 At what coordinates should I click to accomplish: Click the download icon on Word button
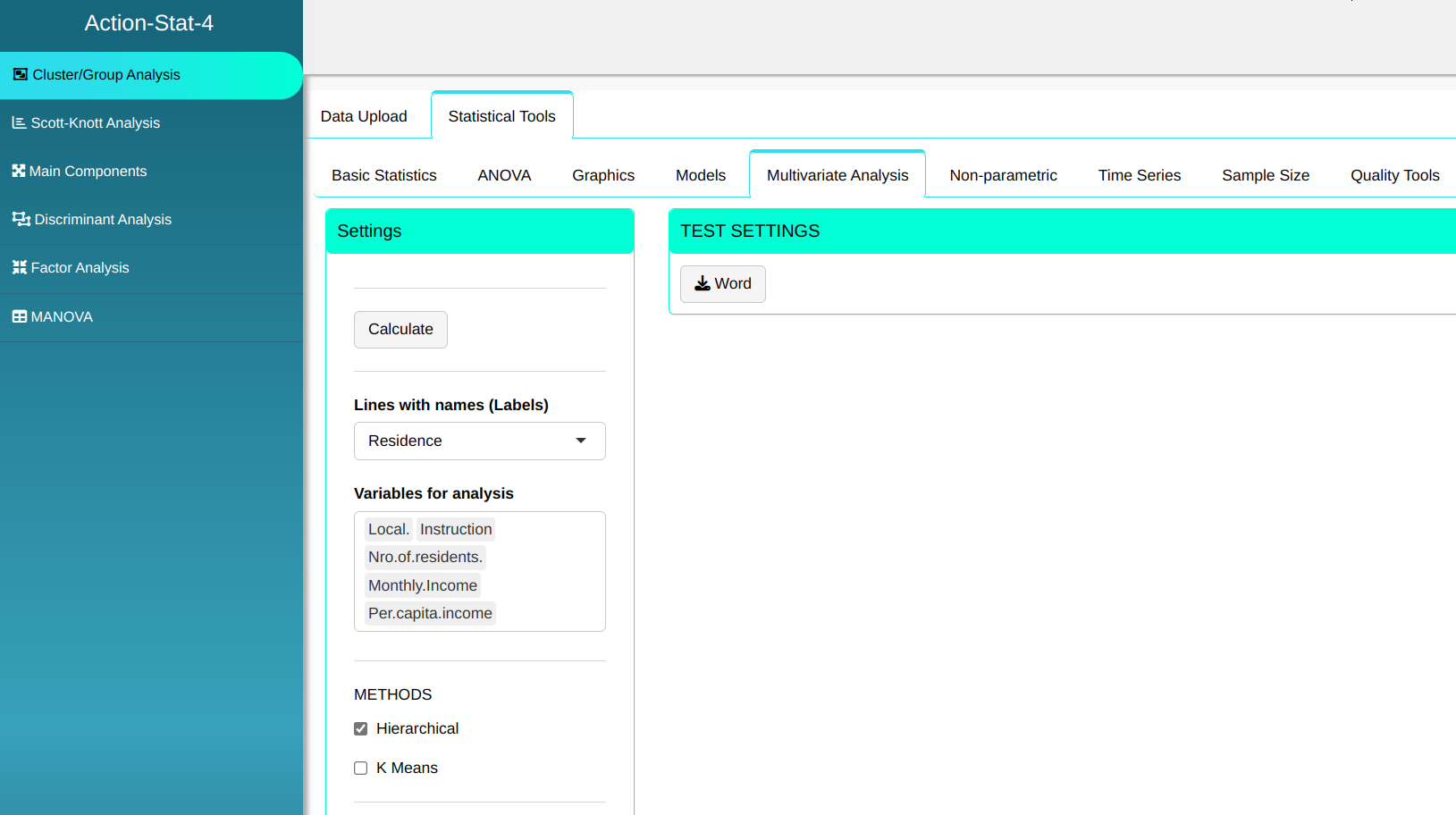point(703,284)
